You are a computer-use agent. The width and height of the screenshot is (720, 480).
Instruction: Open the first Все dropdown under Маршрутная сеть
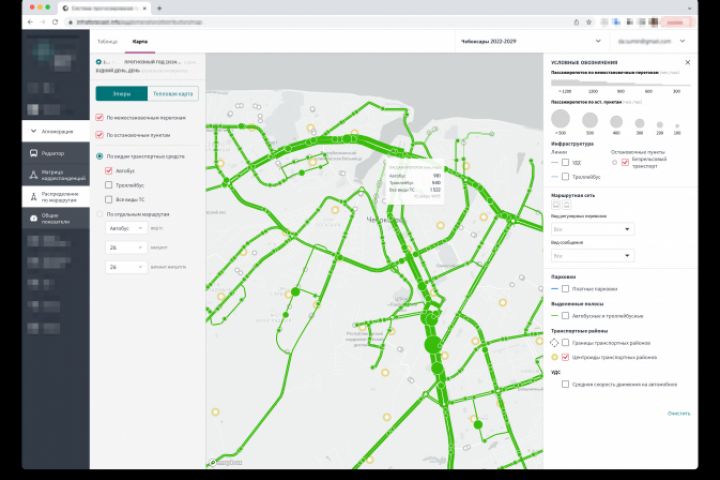(x=592, y=229)
